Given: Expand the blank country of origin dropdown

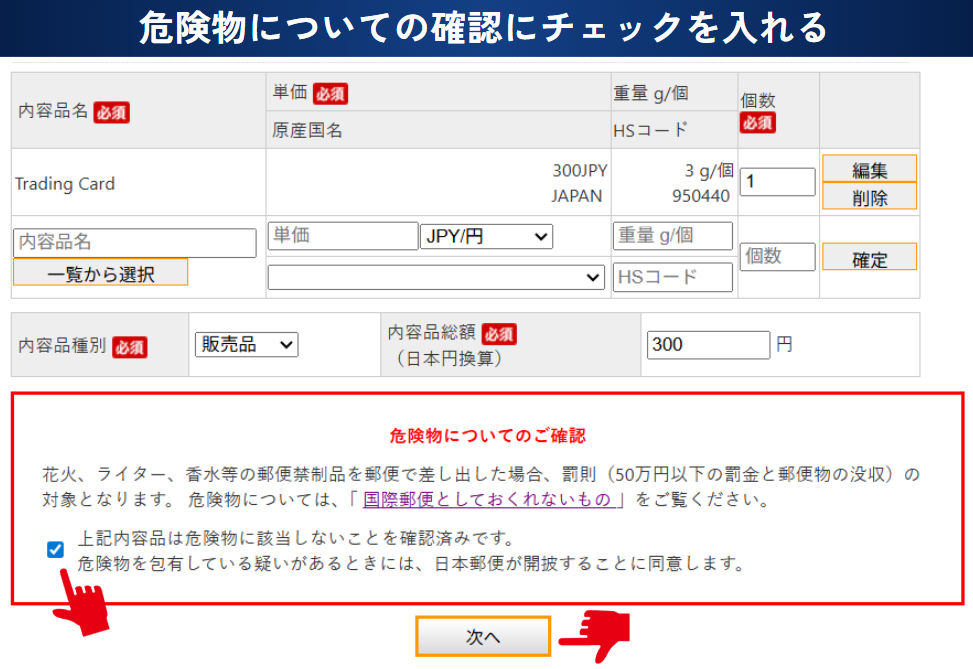Looking at the screenshot, I should [436, 277].
